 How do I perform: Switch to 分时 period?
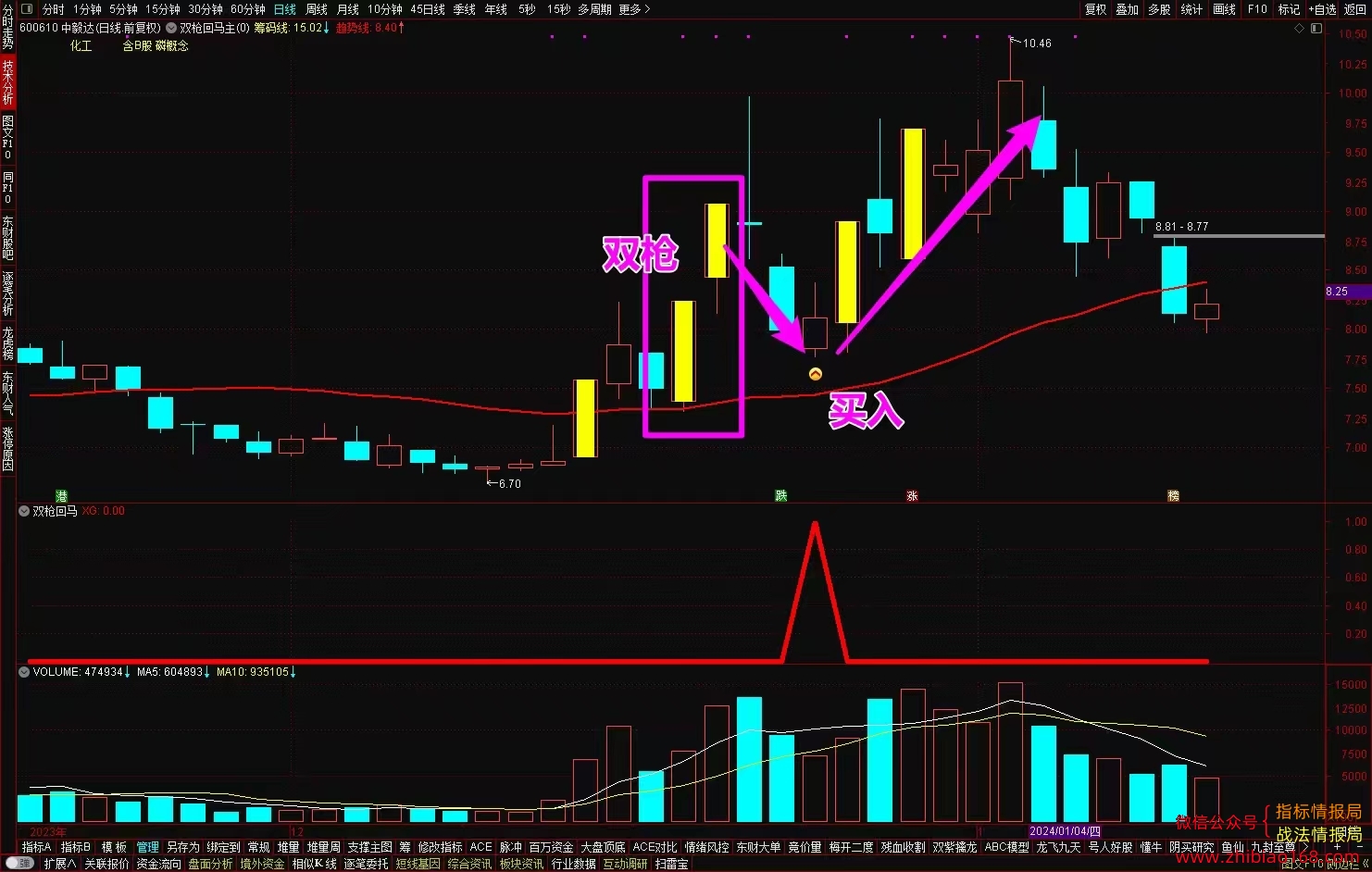54,9
